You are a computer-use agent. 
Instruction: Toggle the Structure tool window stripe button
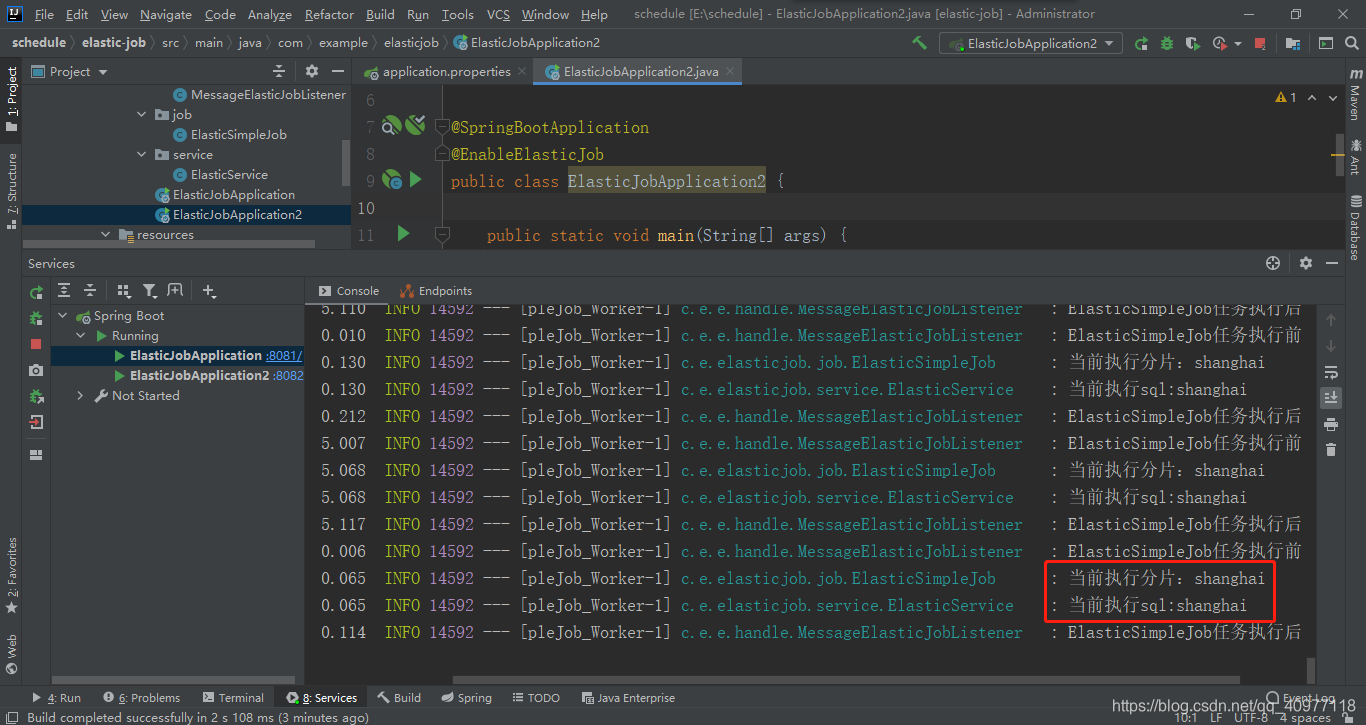click(x=12, y=191)
